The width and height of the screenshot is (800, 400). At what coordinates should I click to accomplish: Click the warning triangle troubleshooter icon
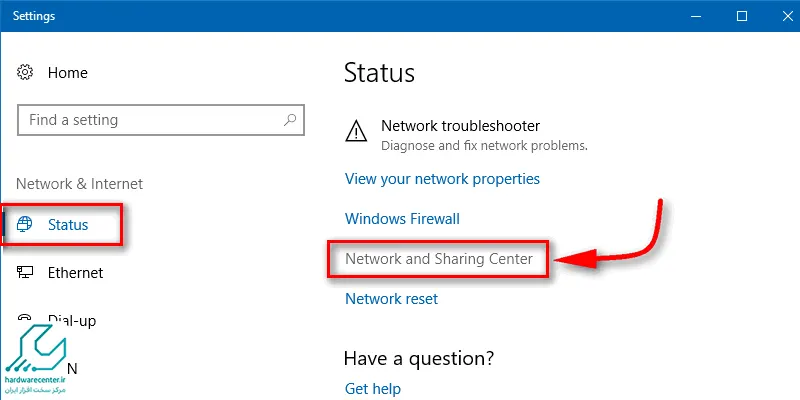tap(356, 132)
